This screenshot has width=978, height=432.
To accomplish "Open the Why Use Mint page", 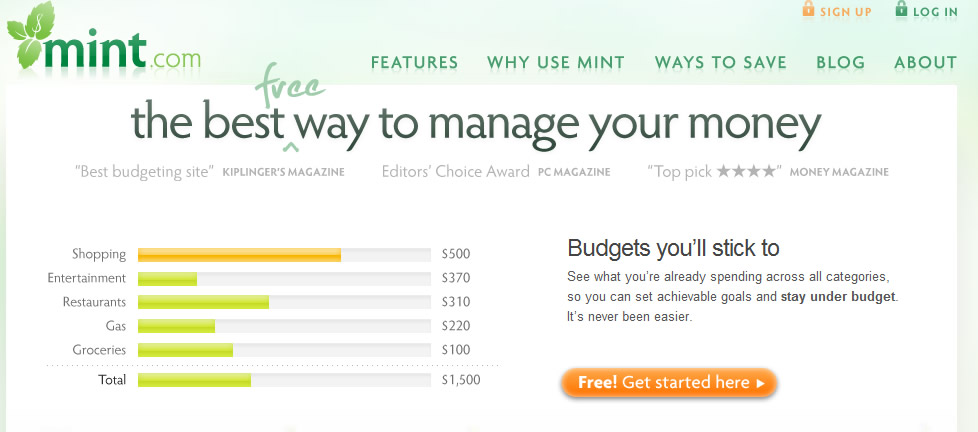I will pyautogui.click(x=555, y=63).
